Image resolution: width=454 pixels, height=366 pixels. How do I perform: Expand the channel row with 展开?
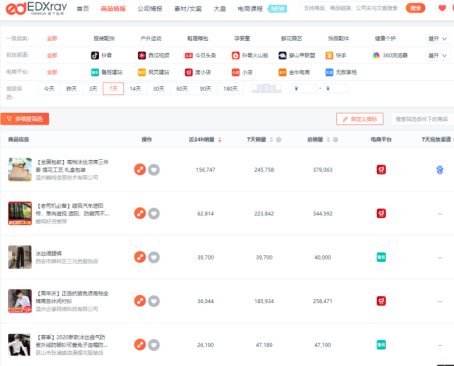[437, 55]
